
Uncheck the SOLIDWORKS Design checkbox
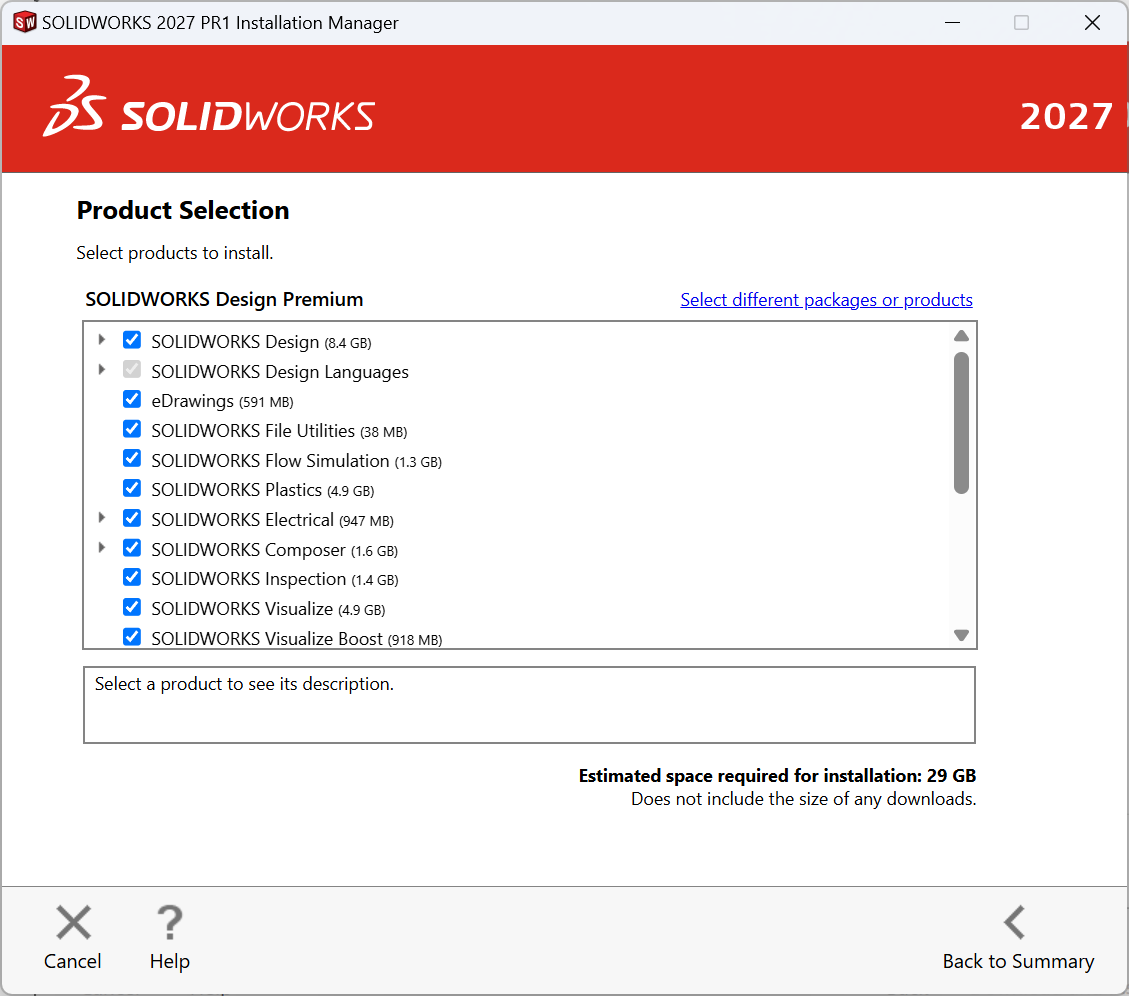coord(132,340)
